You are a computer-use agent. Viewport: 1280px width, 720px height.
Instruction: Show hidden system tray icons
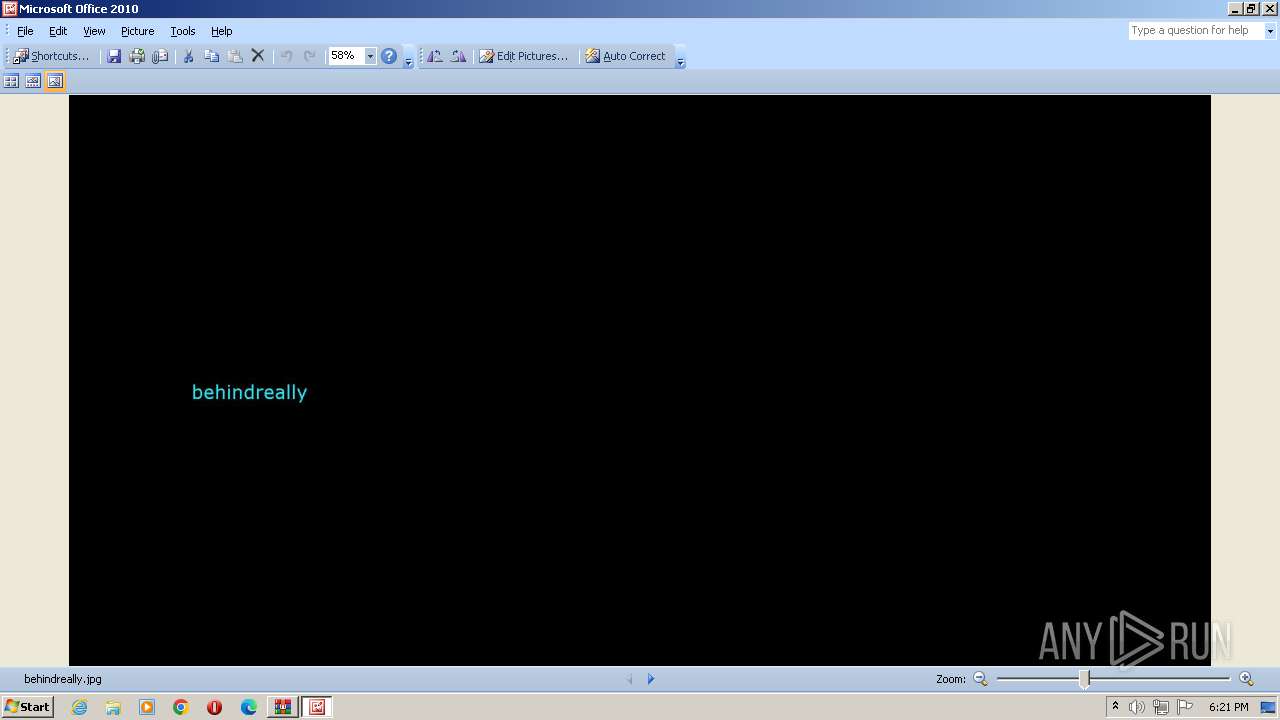point(1115,707)
